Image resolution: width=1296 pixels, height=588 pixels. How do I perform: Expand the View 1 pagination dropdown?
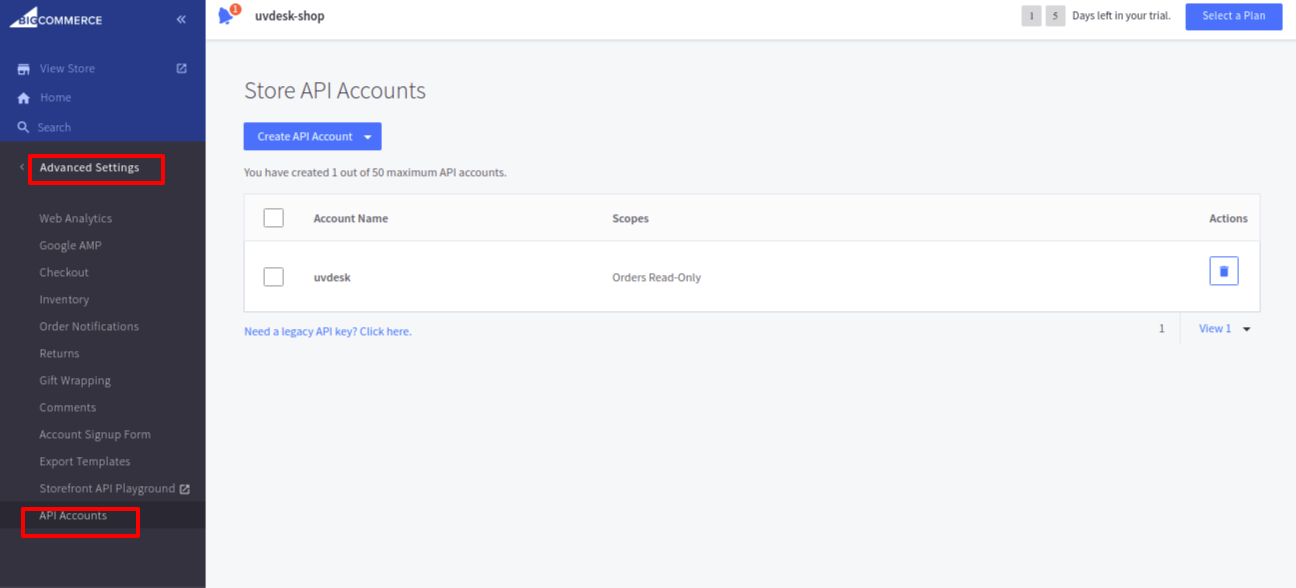pyautogui.click(x=1247, y=329)
